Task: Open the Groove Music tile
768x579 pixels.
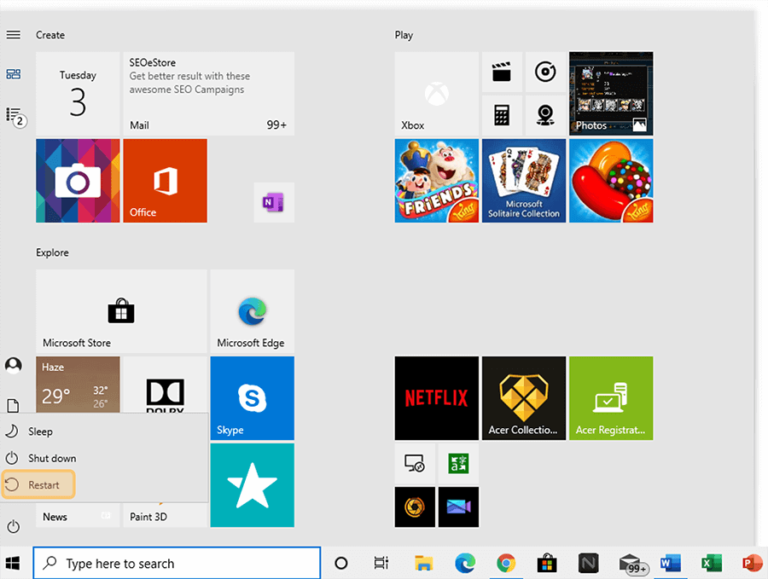Action: coord(545,72)
